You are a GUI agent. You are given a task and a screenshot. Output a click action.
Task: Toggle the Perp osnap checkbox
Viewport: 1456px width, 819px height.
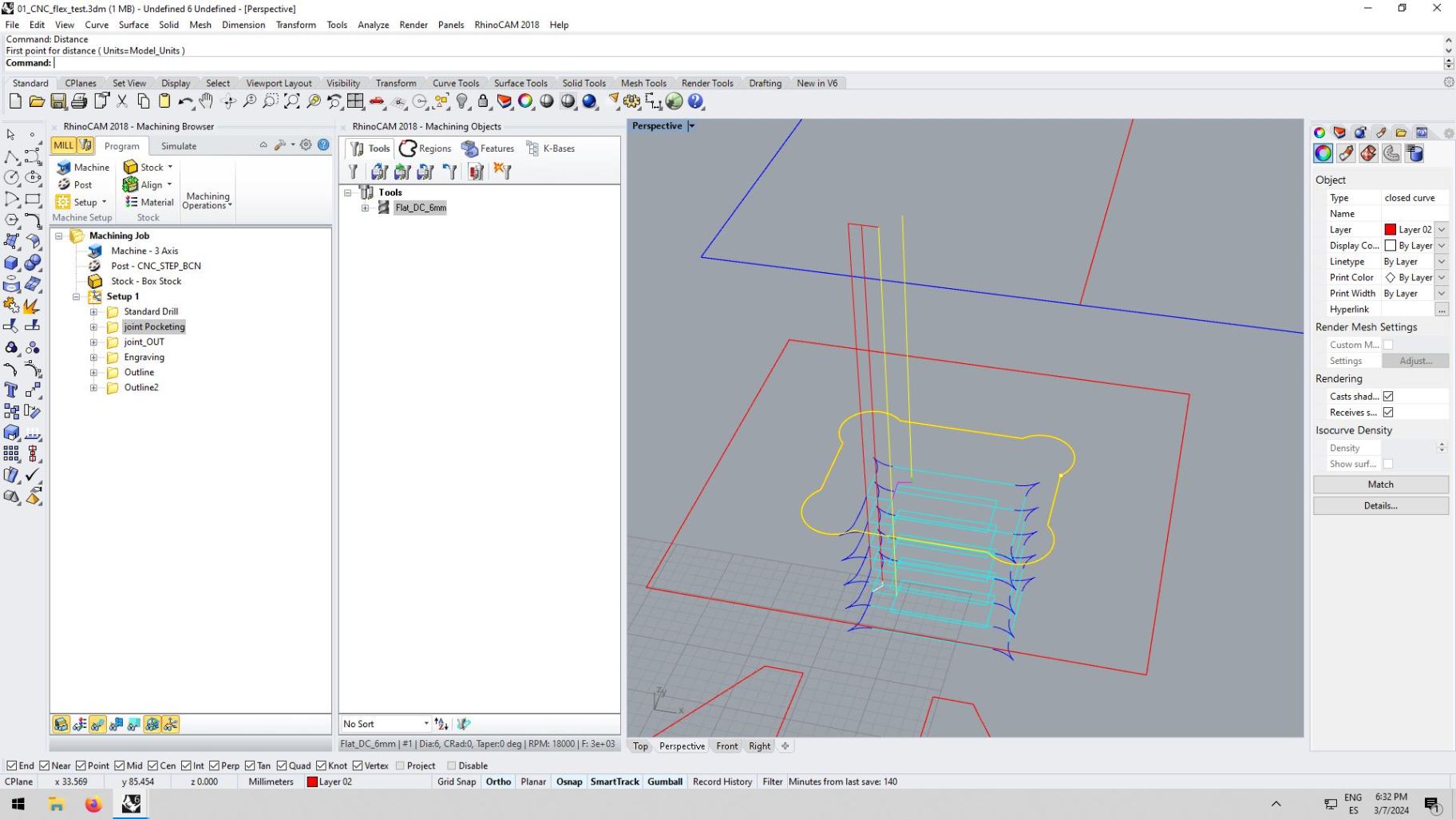tap(214, 766)
